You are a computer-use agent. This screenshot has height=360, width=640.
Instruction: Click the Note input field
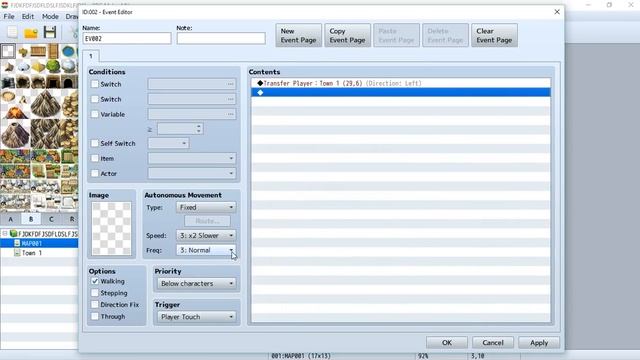tap(221, 38)
